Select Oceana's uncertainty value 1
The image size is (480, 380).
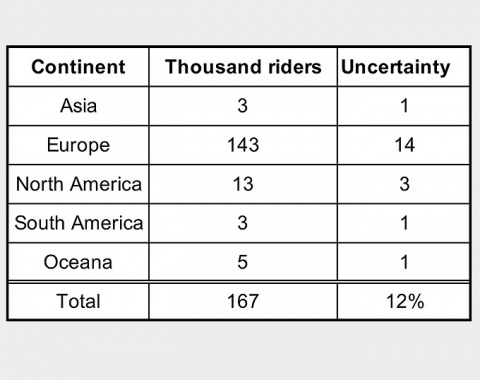click(x=404, y=262)
